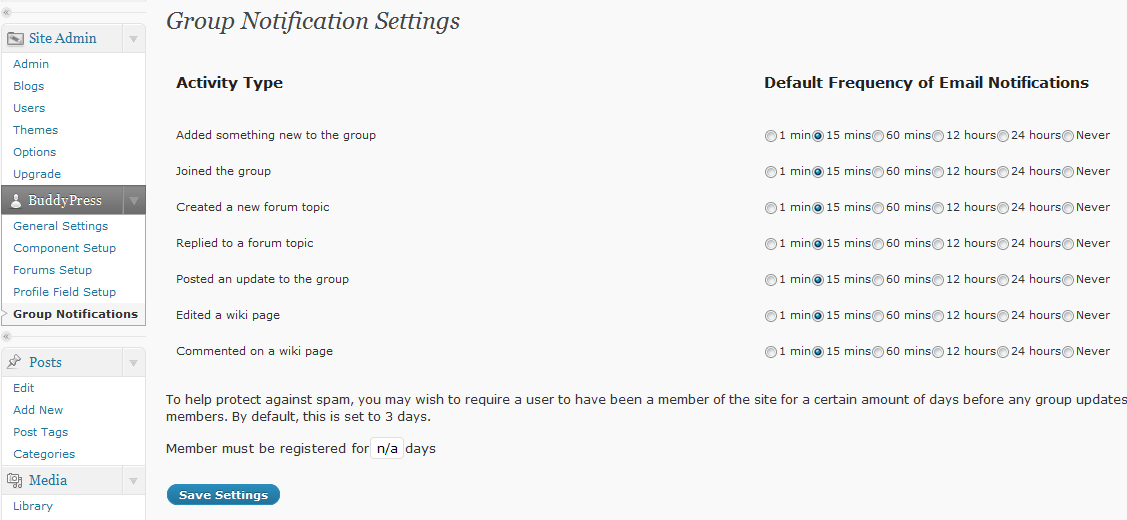Click the Media section icon

pos(14,480)
